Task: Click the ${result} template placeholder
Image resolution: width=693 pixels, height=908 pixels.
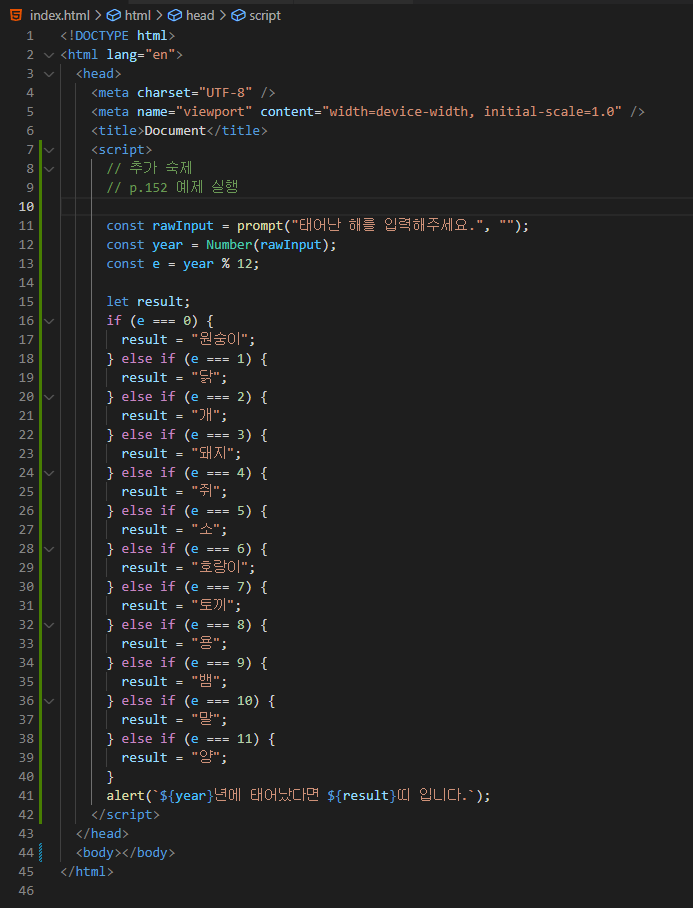Action: pyautogui.click(x=361, y=796)
